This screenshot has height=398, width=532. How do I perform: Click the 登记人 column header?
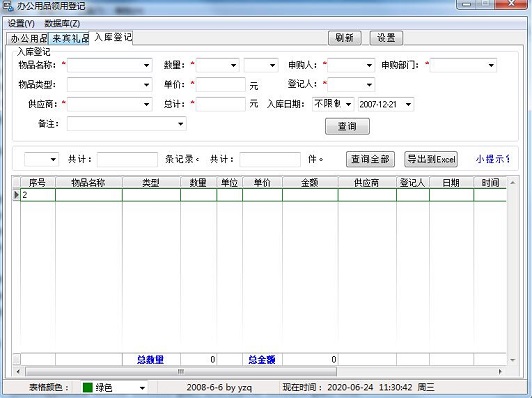pyautogui.click(x=413, y=183)
